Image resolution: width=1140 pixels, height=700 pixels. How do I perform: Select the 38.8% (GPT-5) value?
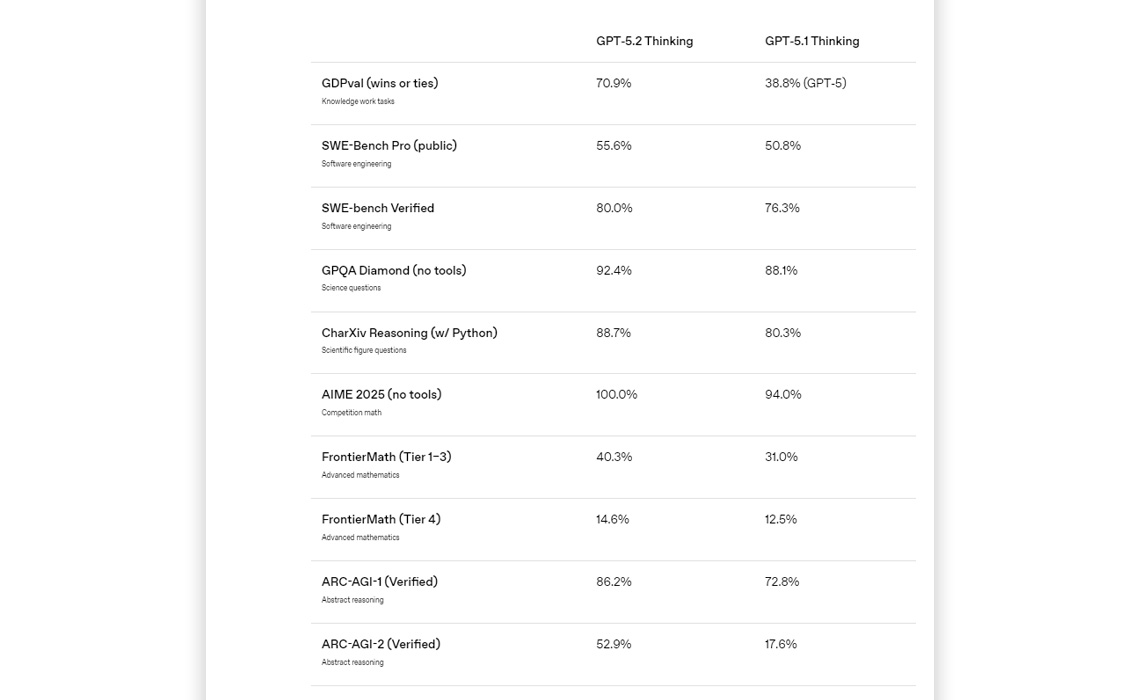point(805,84)
